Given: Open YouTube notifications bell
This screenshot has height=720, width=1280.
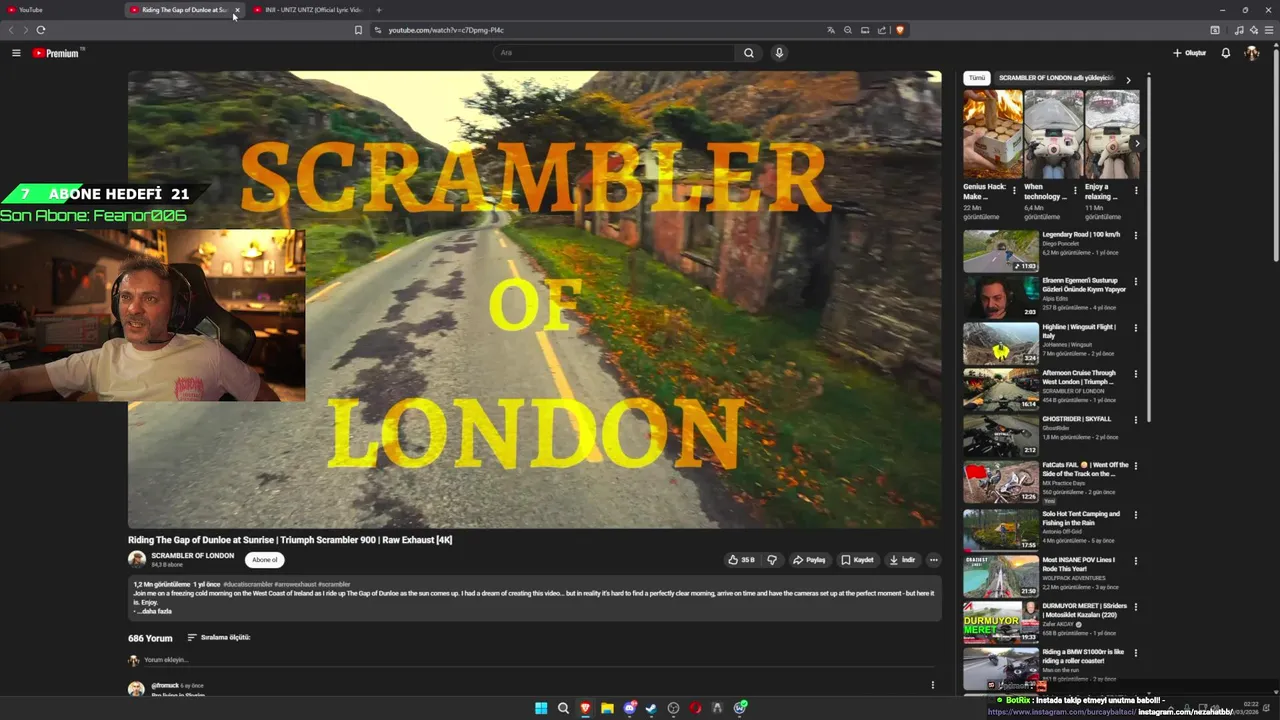Looking at the screenshot, I should pyautogui.click(x=1226, y=53).
